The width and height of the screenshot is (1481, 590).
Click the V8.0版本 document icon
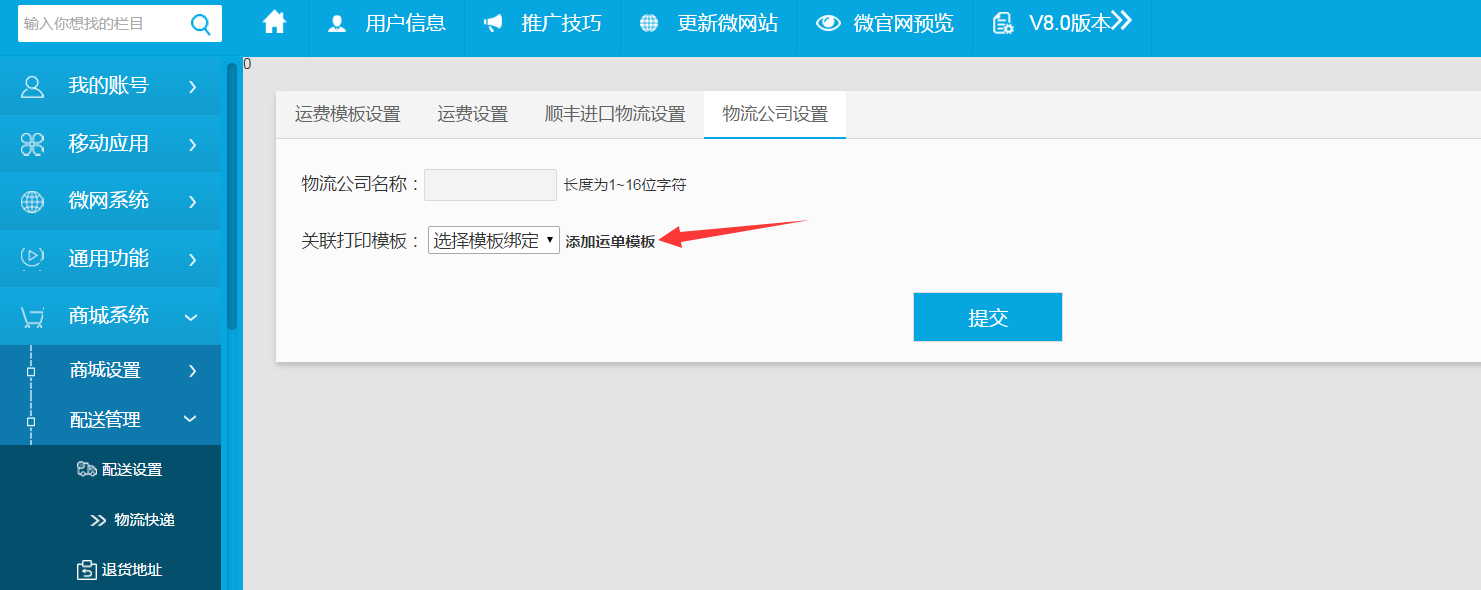pyautogui.click(x=1003, y=24)
